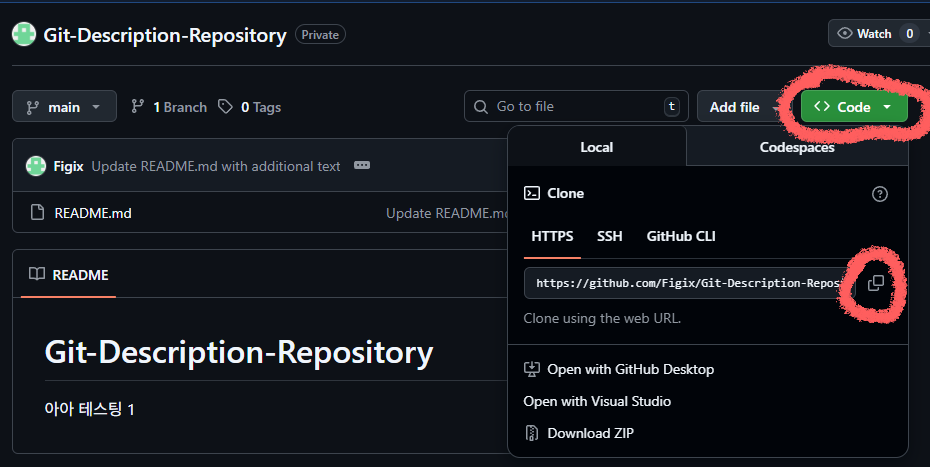Viewport: 930px width, 467px height.
Task: Choose the GitHub CLI clone option
Action: [681, 236]
